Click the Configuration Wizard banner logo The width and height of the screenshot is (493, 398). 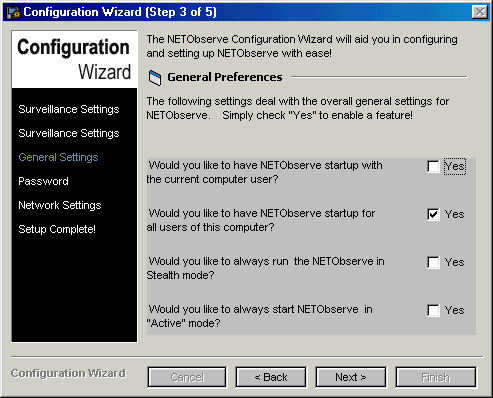pos(74,59)
